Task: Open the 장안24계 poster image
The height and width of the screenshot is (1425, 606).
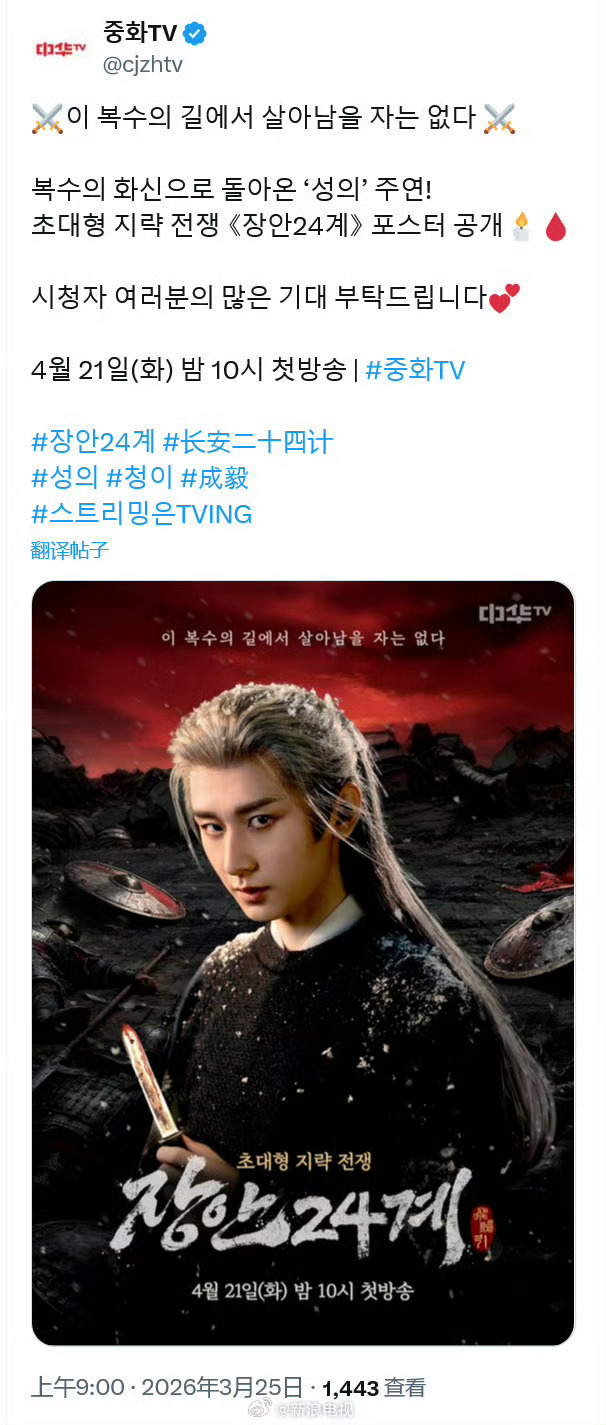Action: tap(303, 963)
